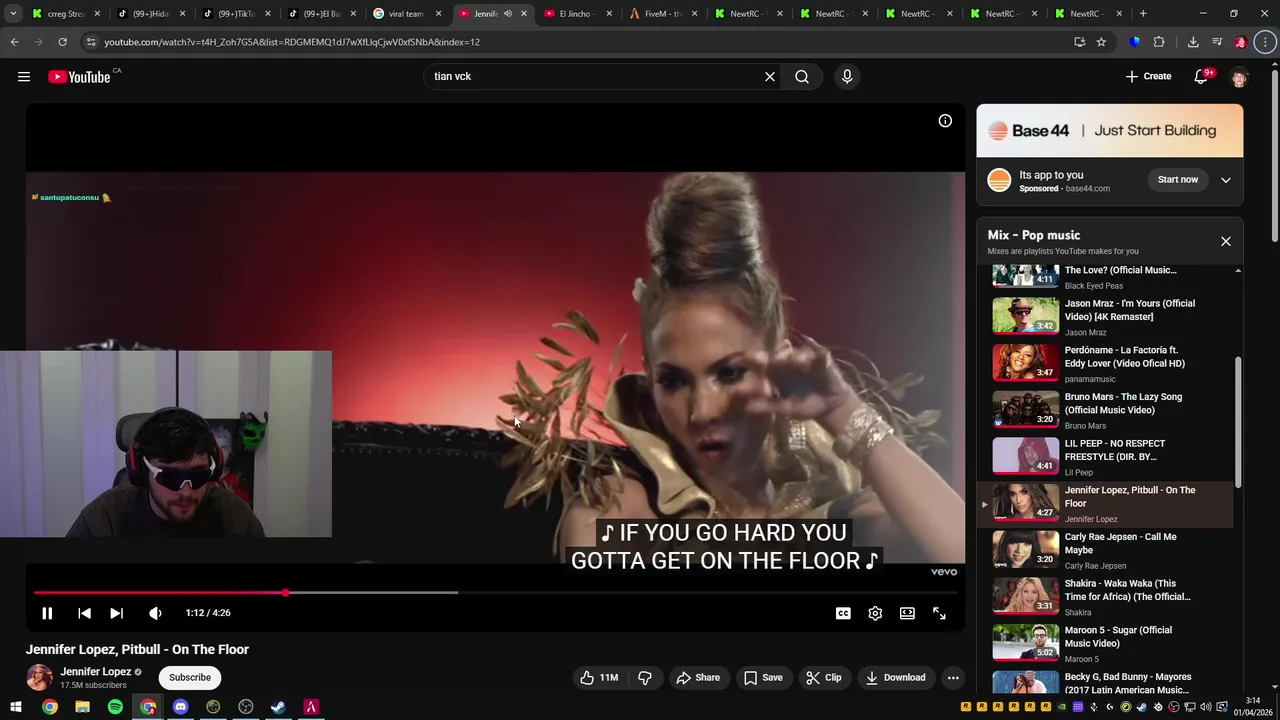Open Discord from the taskbar
Image resolution: width=1280 pixels, height=720 pixels.
pos(180,707)
